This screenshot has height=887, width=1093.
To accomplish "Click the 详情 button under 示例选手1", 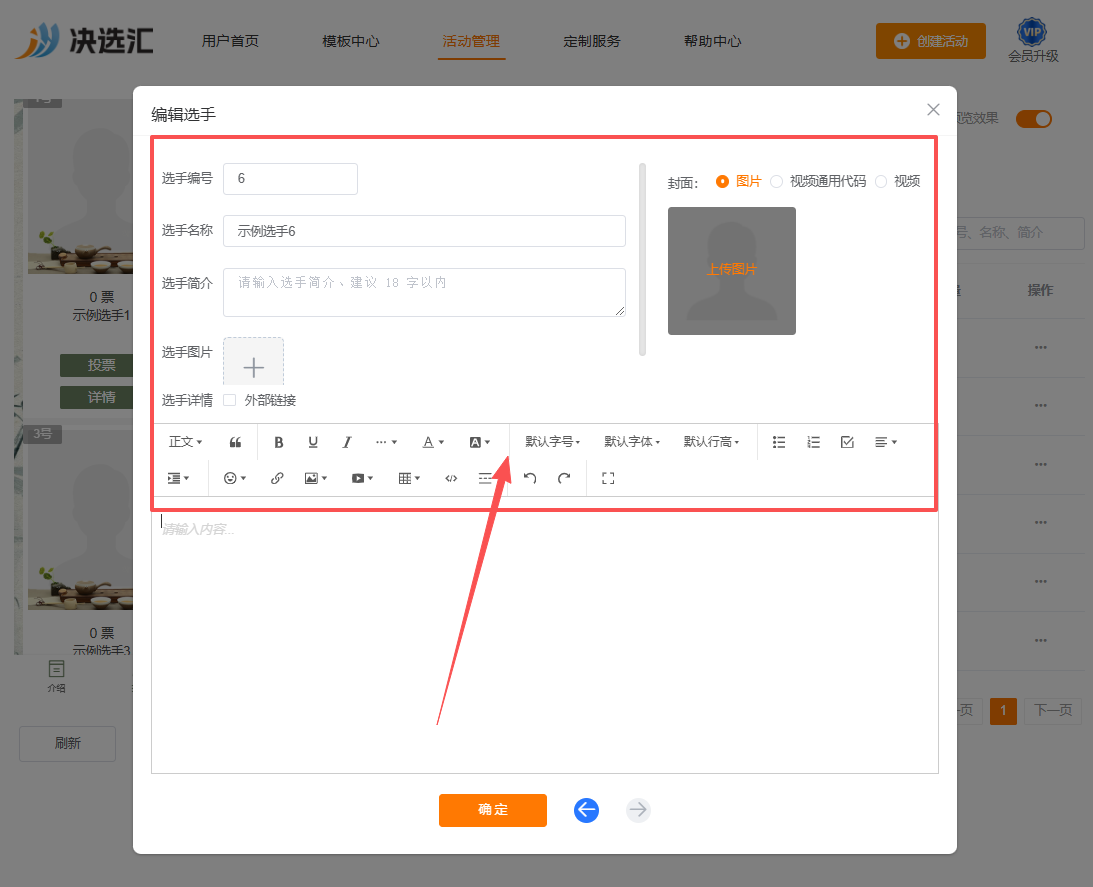I will click(x=97, y=397).
